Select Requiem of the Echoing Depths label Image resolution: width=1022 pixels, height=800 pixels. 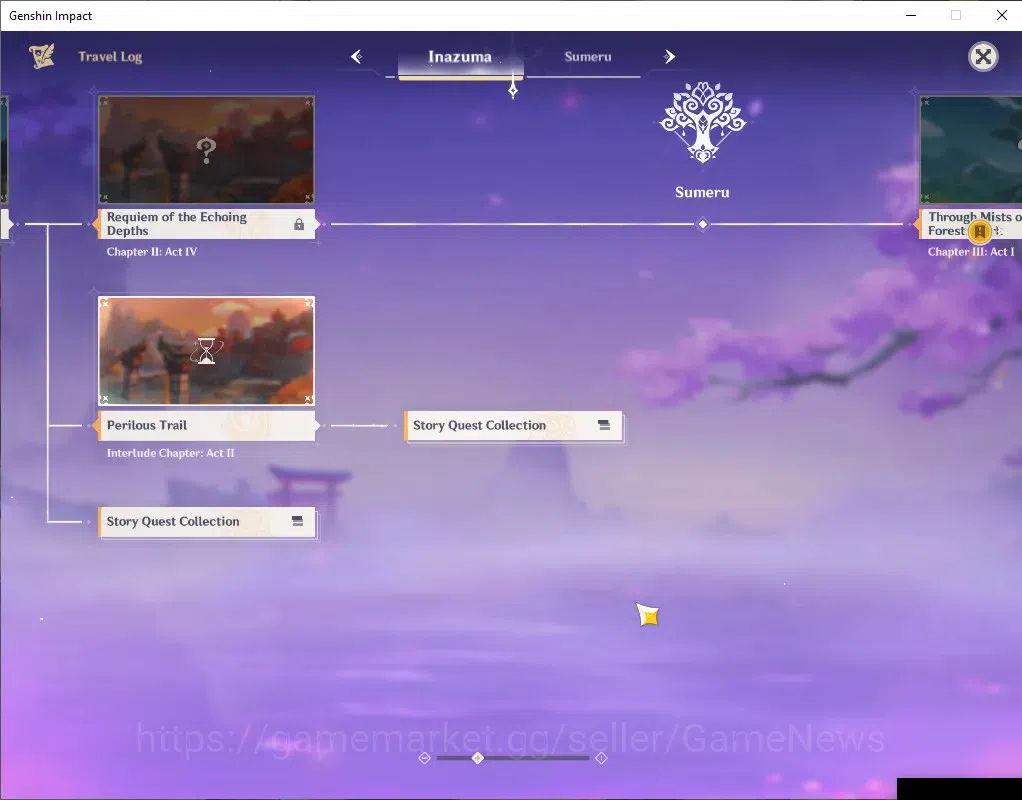(207, 224)
